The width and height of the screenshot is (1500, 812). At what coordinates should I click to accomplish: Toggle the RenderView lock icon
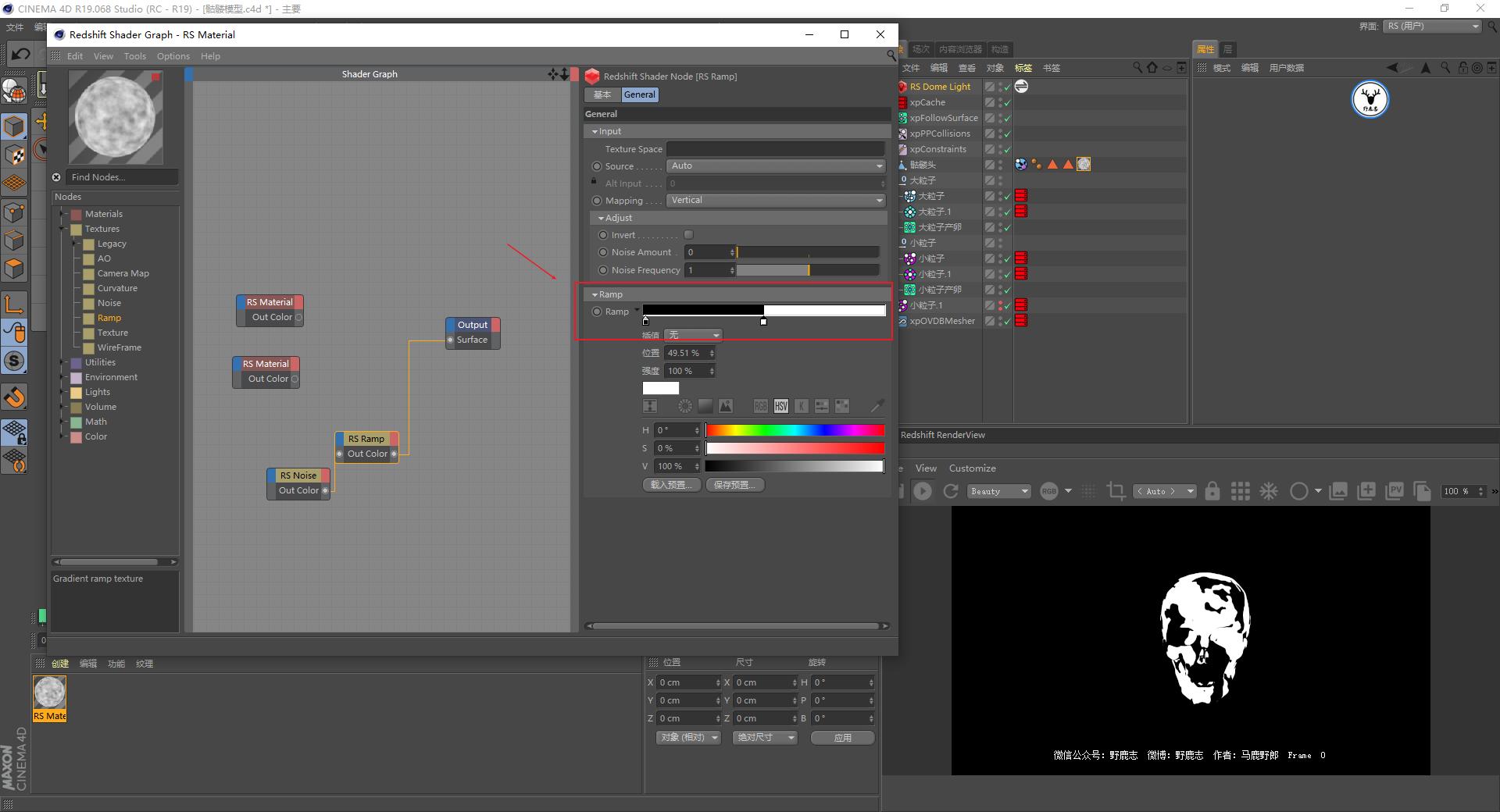(x=1212, y=491)
